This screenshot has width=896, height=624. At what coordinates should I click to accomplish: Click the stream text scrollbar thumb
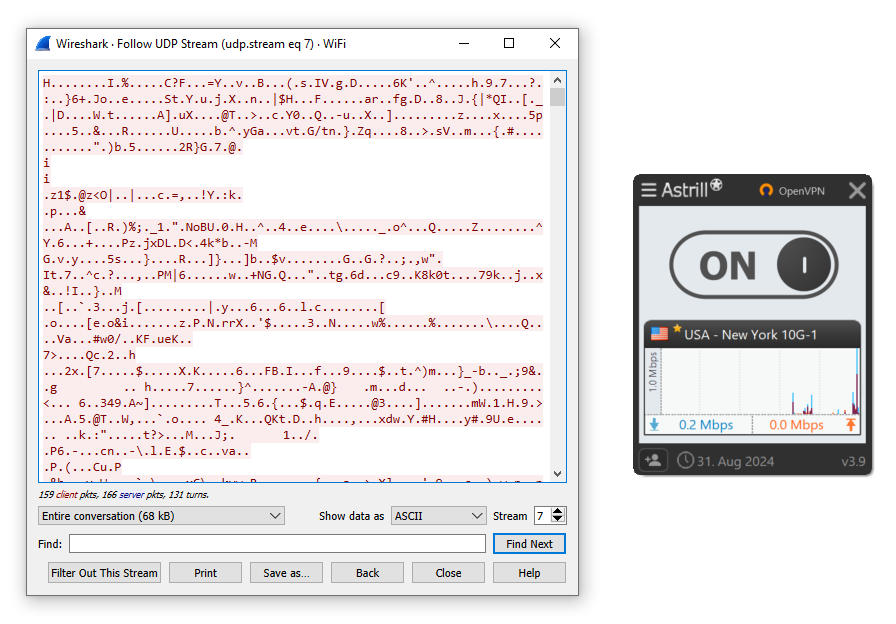[x=558, y=97]
